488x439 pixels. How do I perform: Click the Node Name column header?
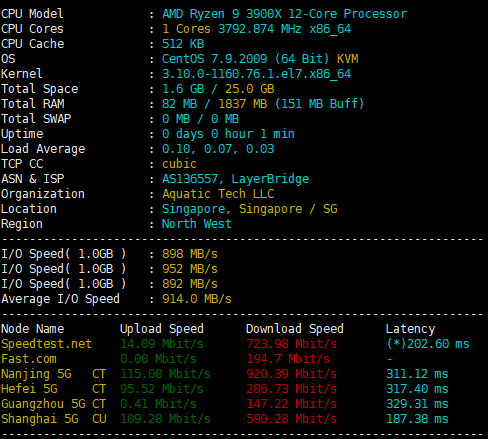(x=32, y=329)
